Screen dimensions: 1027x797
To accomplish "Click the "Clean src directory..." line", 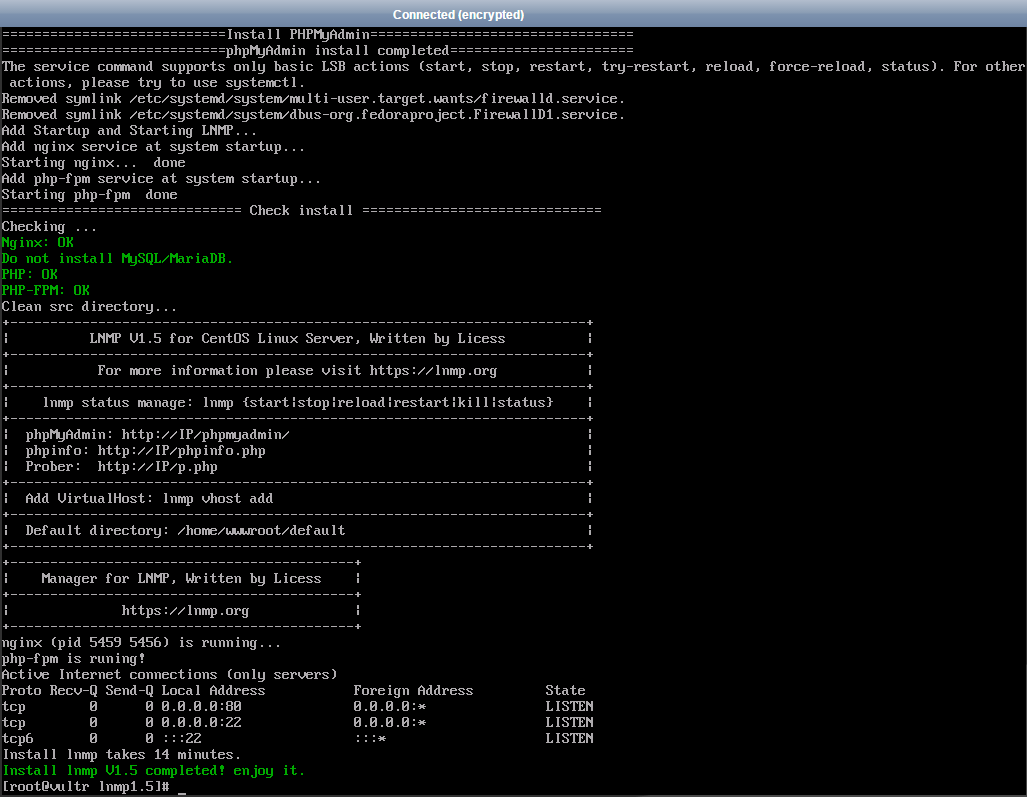I will pyautogui.click(x=89, y=306).
